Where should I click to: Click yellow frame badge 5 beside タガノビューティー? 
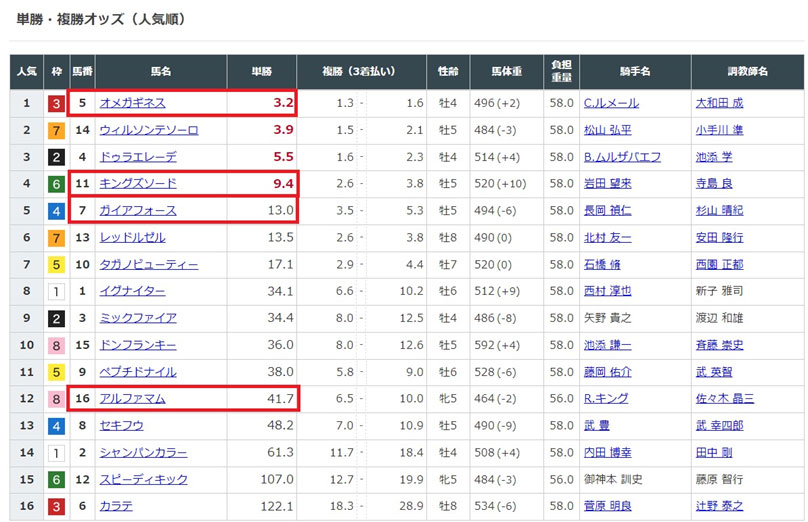click(x=57, y=265)
